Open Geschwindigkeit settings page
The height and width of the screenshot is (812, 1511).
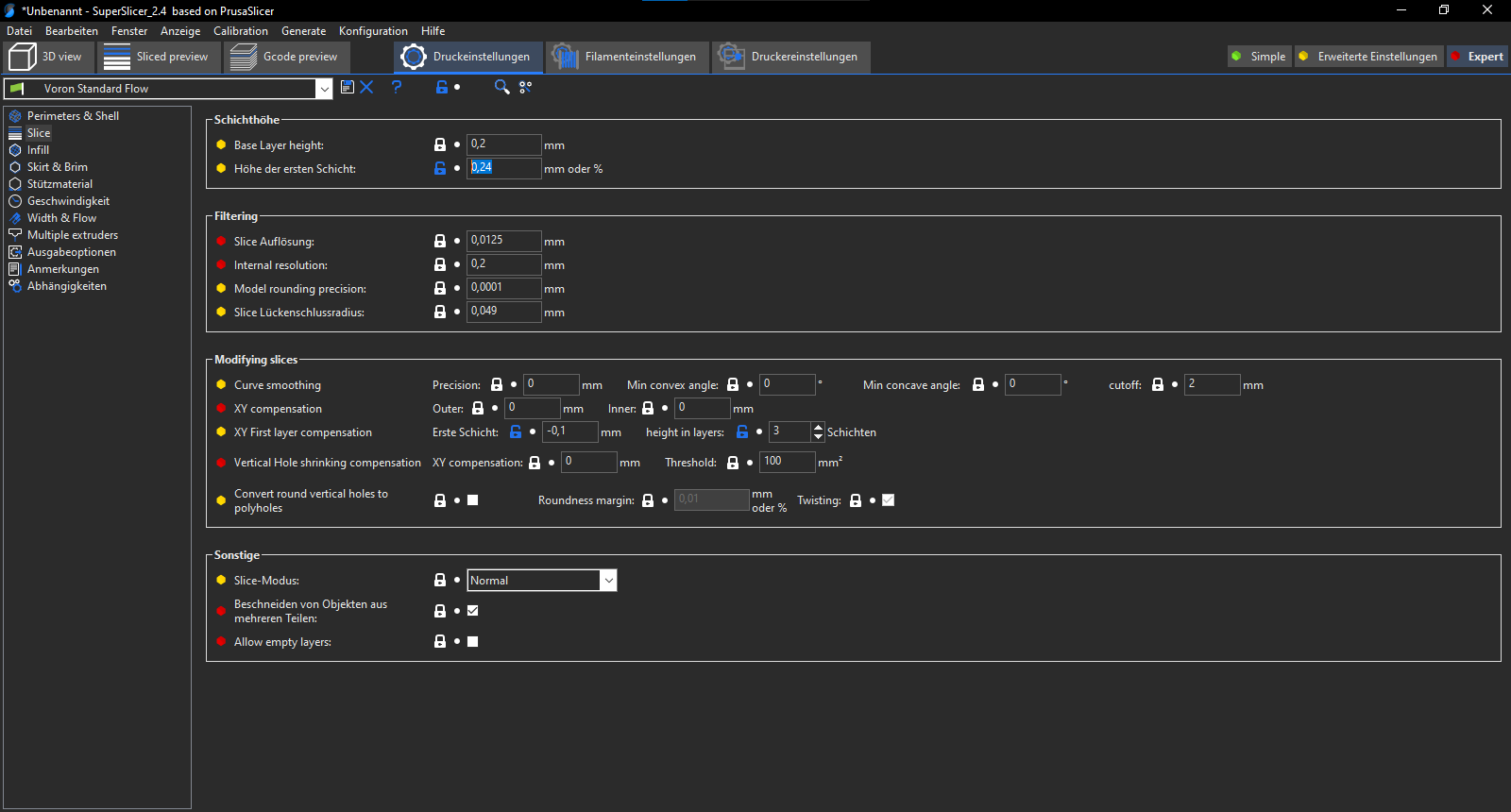coord(68,200)
